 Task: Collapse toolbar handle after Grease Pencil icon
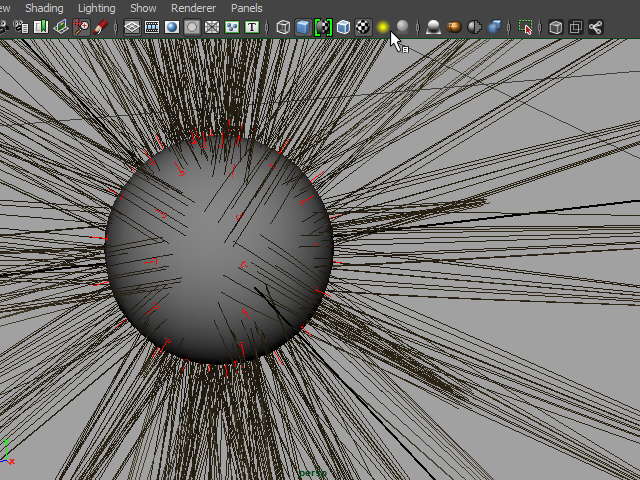(x=116, y=27)
